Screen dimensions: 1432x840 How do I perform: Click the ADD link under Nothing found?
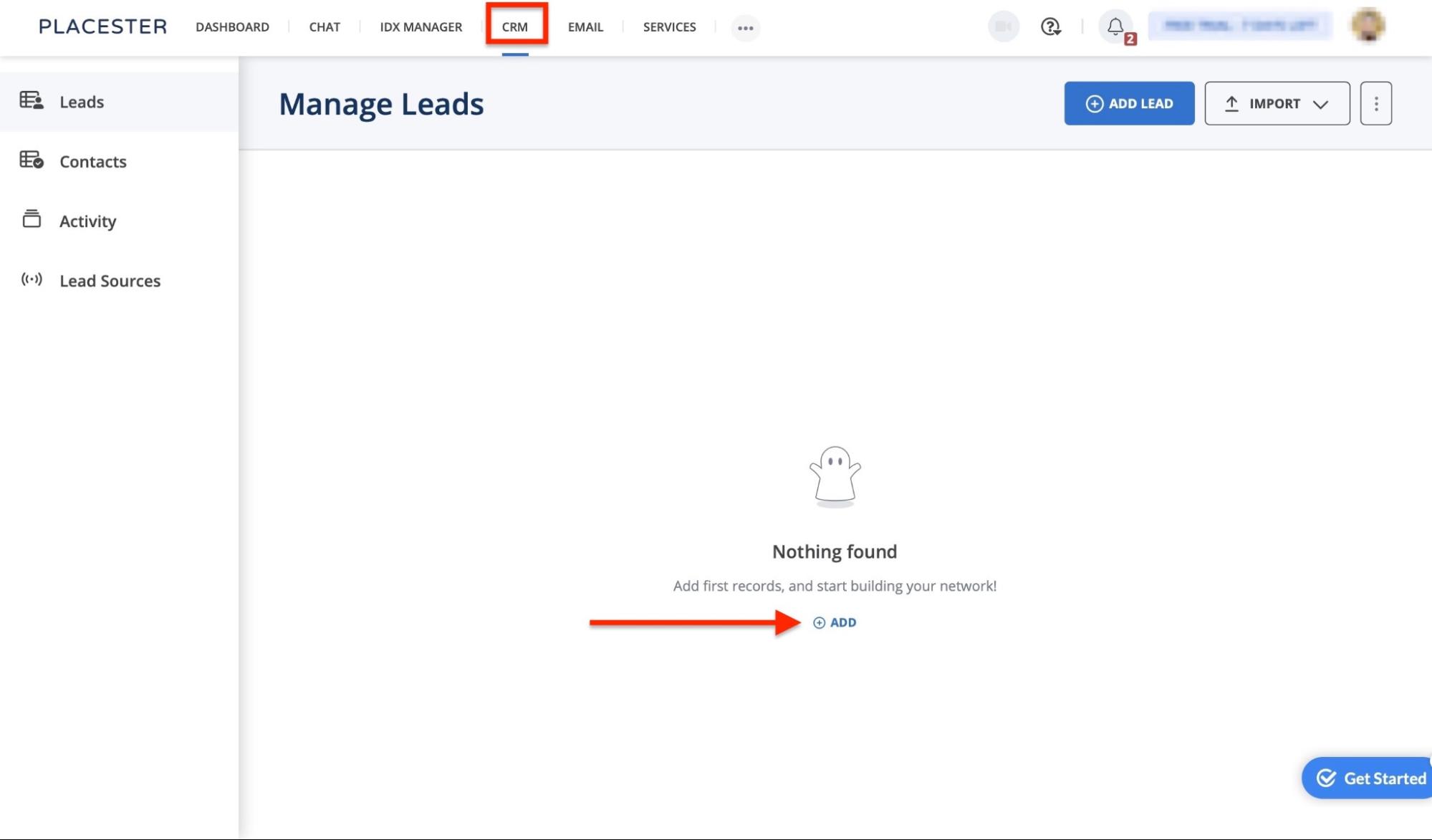(834, 622)
